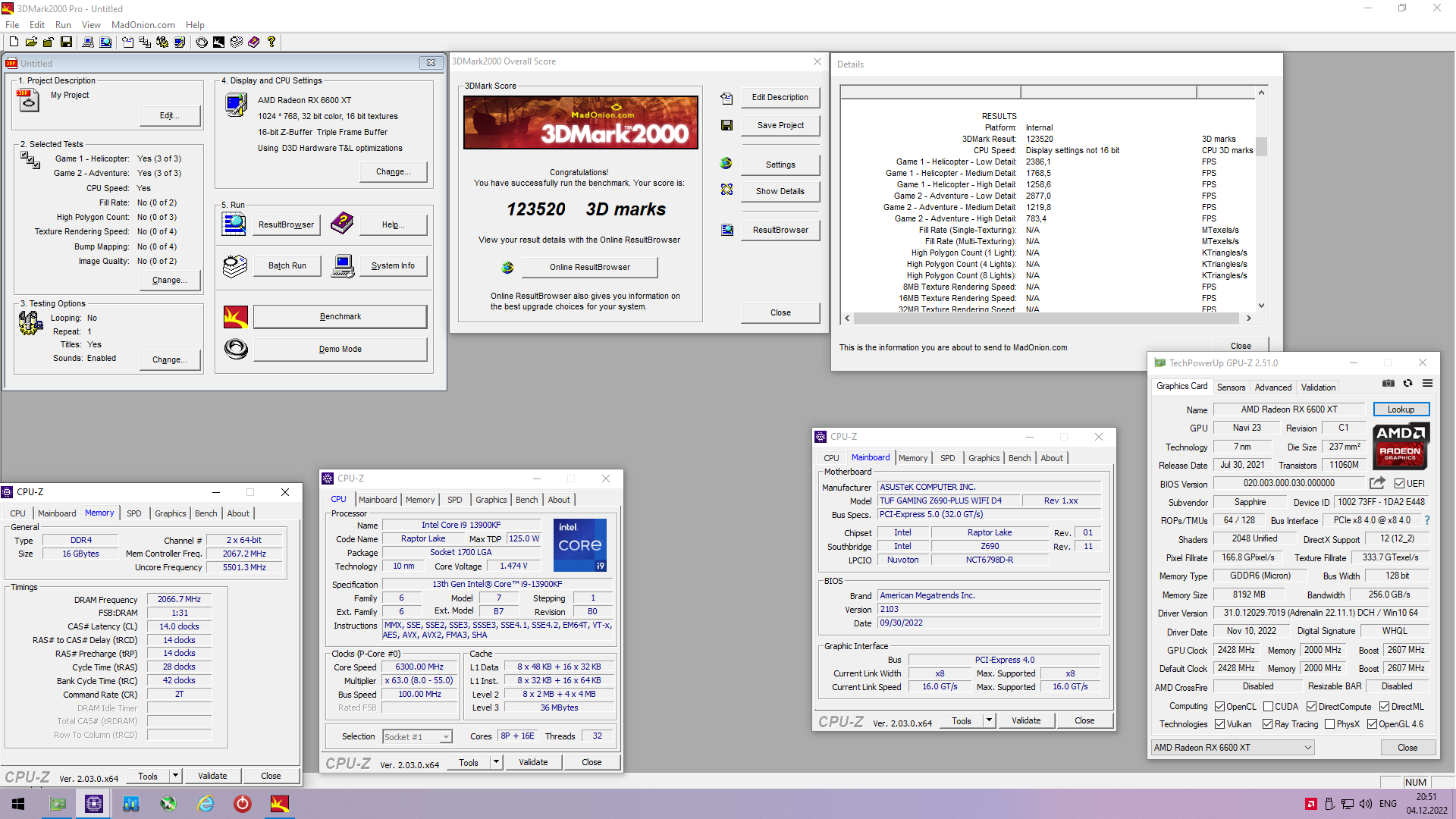Click the Benchmark button
Screen dimensions: 1456x819
coord(340,317)
